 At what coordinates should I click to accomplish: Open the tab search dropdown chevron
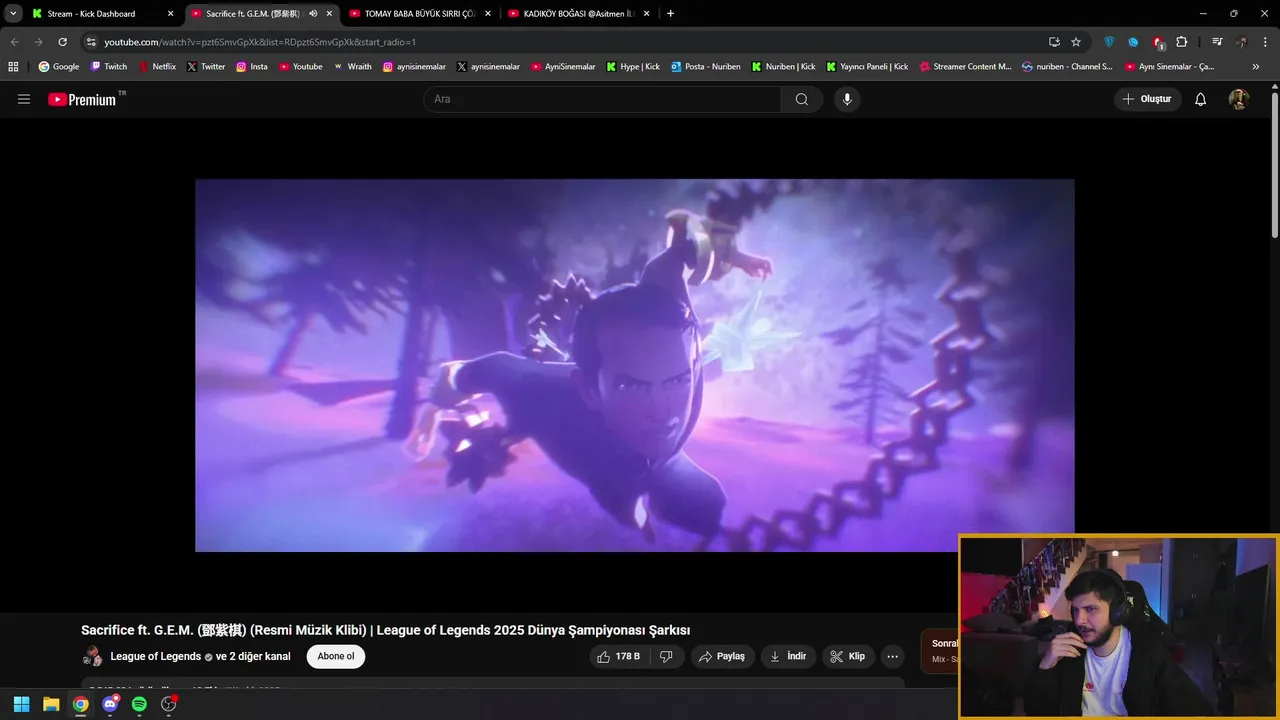point(13,14)
